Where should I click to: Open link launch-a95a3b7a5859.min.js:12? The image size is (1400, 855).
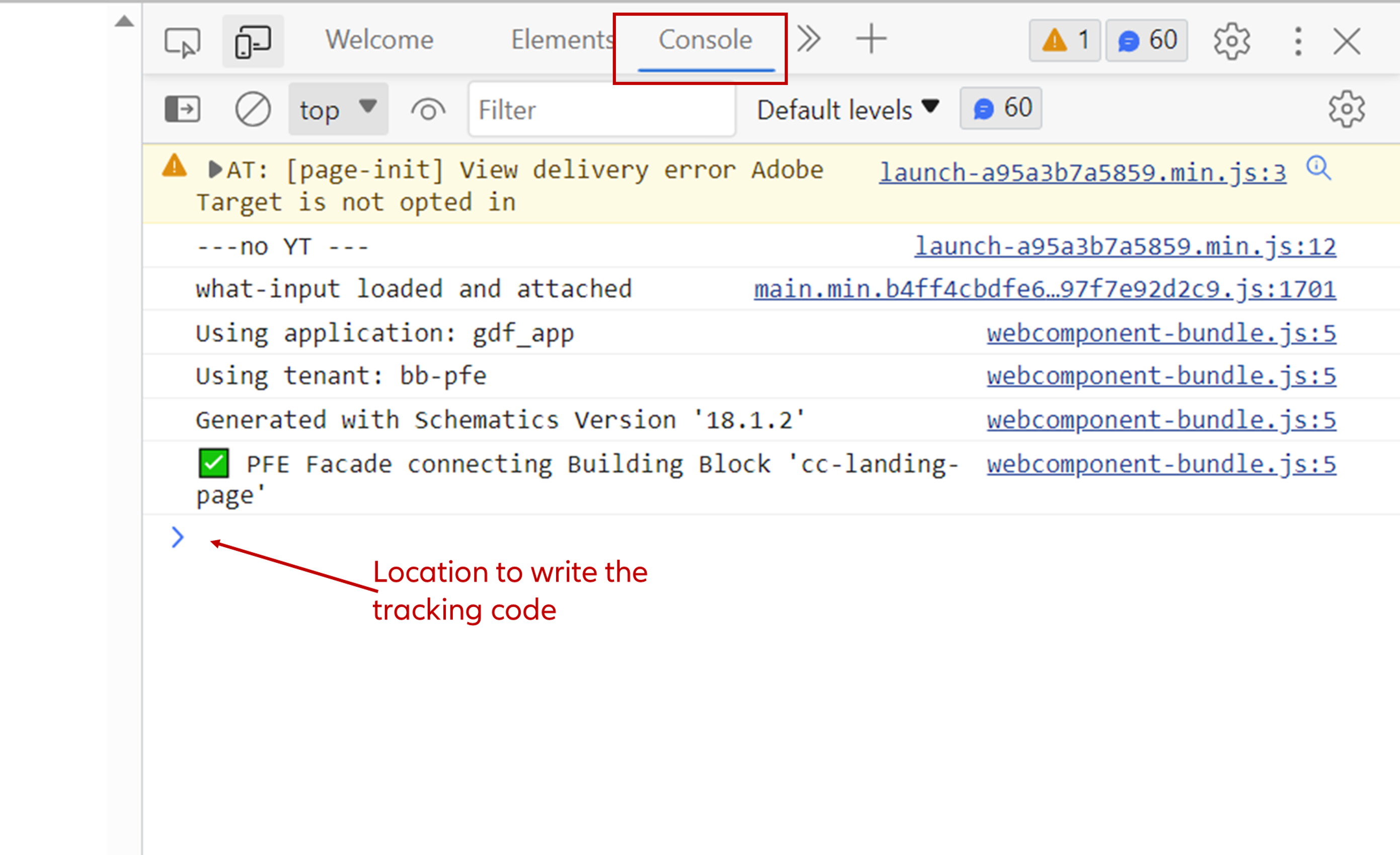click(1125, 246)
